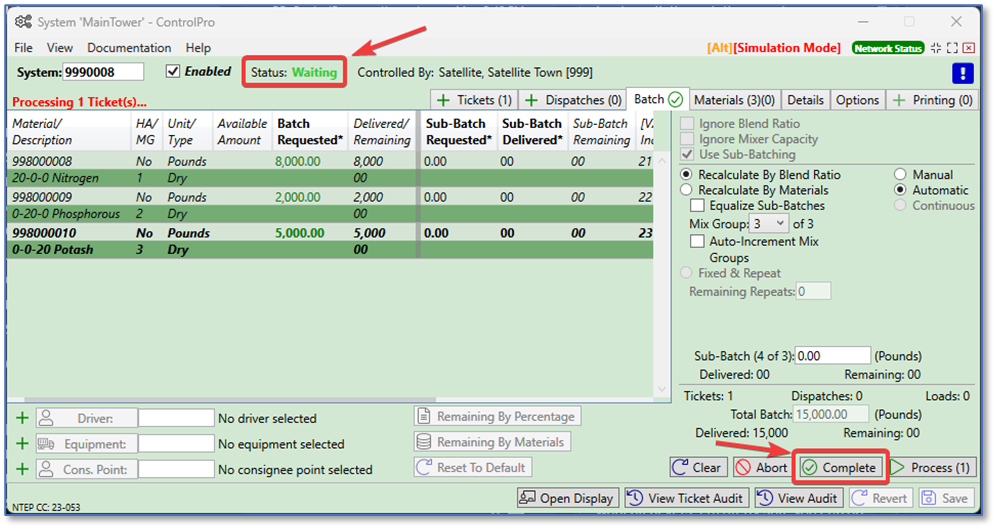Click the Network Status indicator
This screenshot has height=529, width=996.
coord(888,48)
